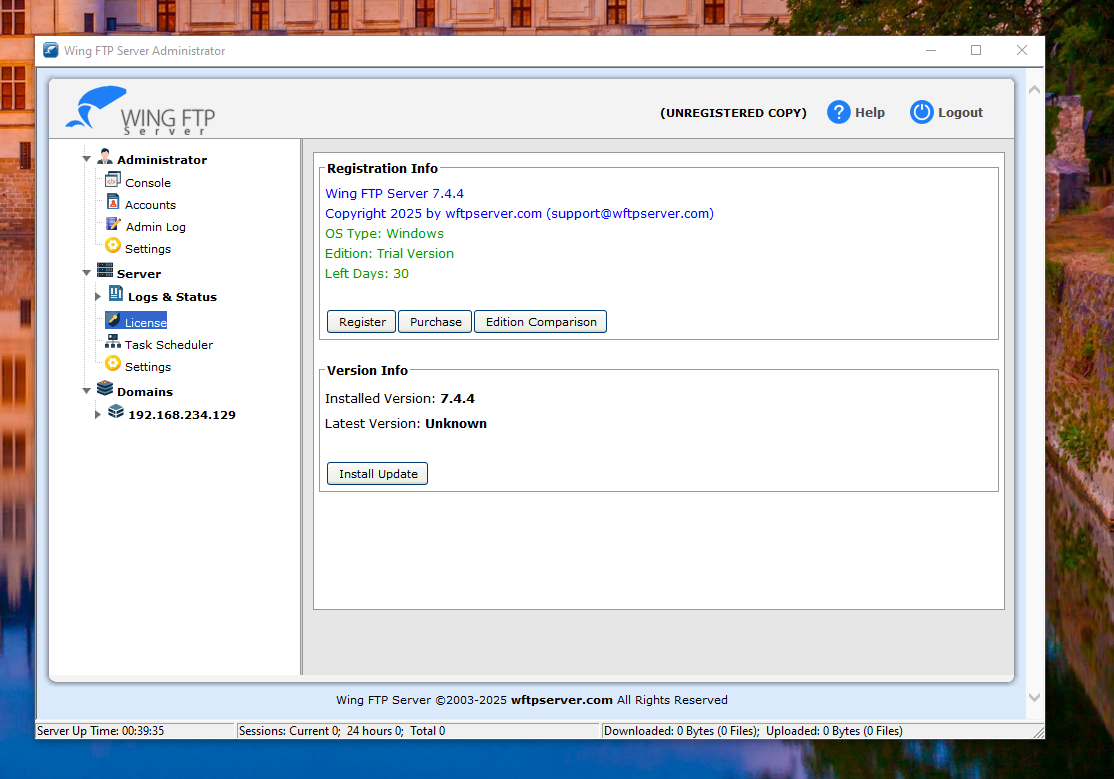Click the scroll down arrow on the right

(1034, 698)
